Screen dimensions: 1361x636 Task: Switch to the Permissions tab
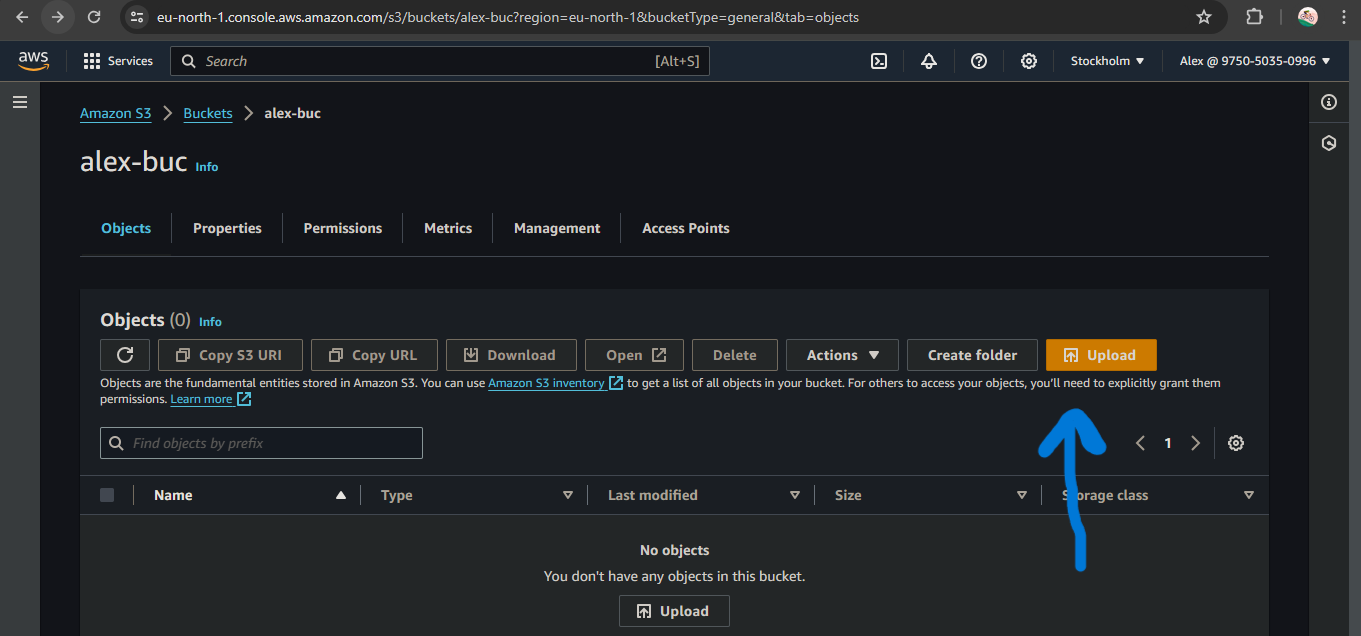click(x=343, y=228)
